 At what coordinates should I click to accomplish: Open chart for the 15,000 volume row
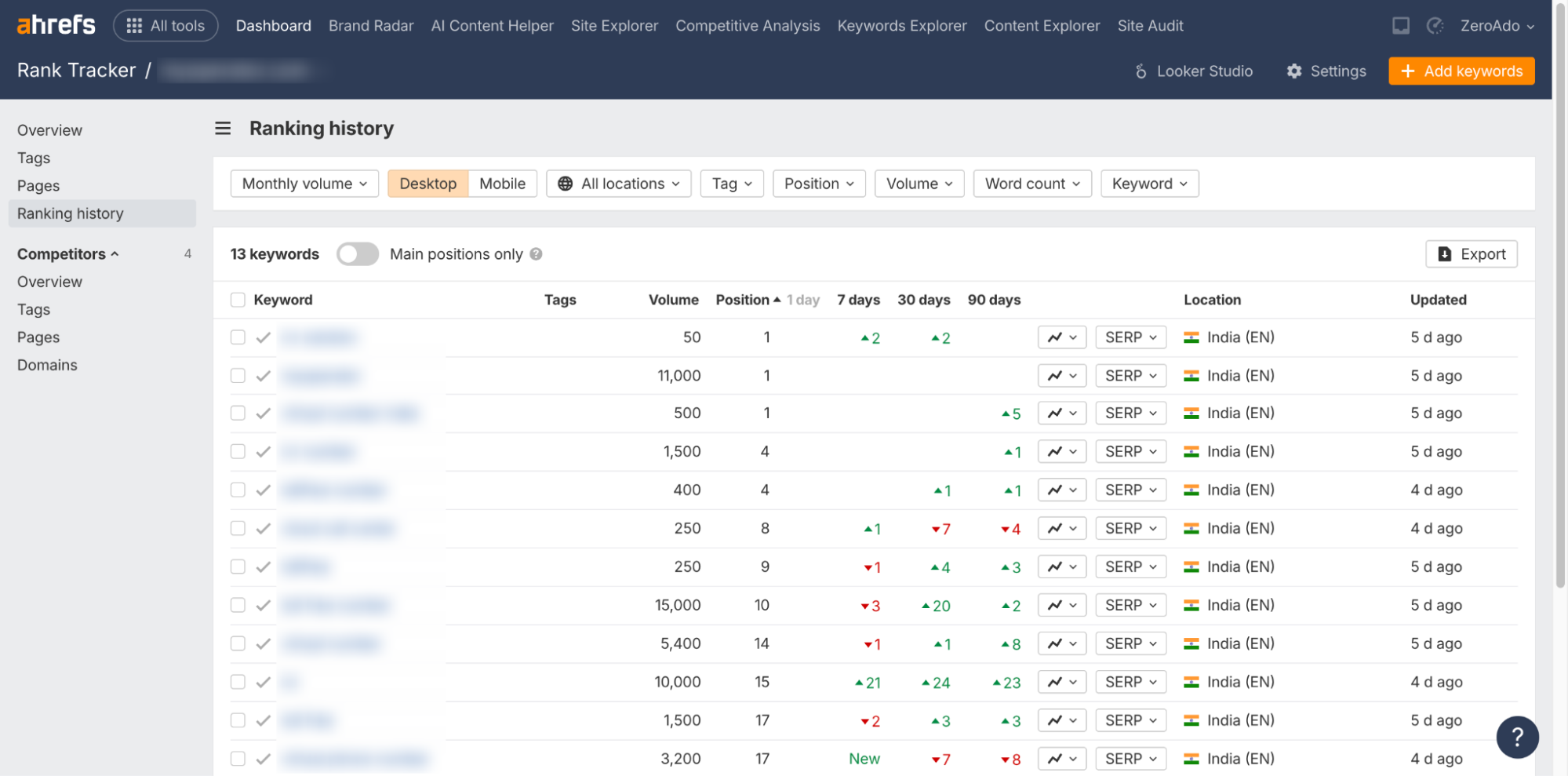click(x=1062, y=605)
